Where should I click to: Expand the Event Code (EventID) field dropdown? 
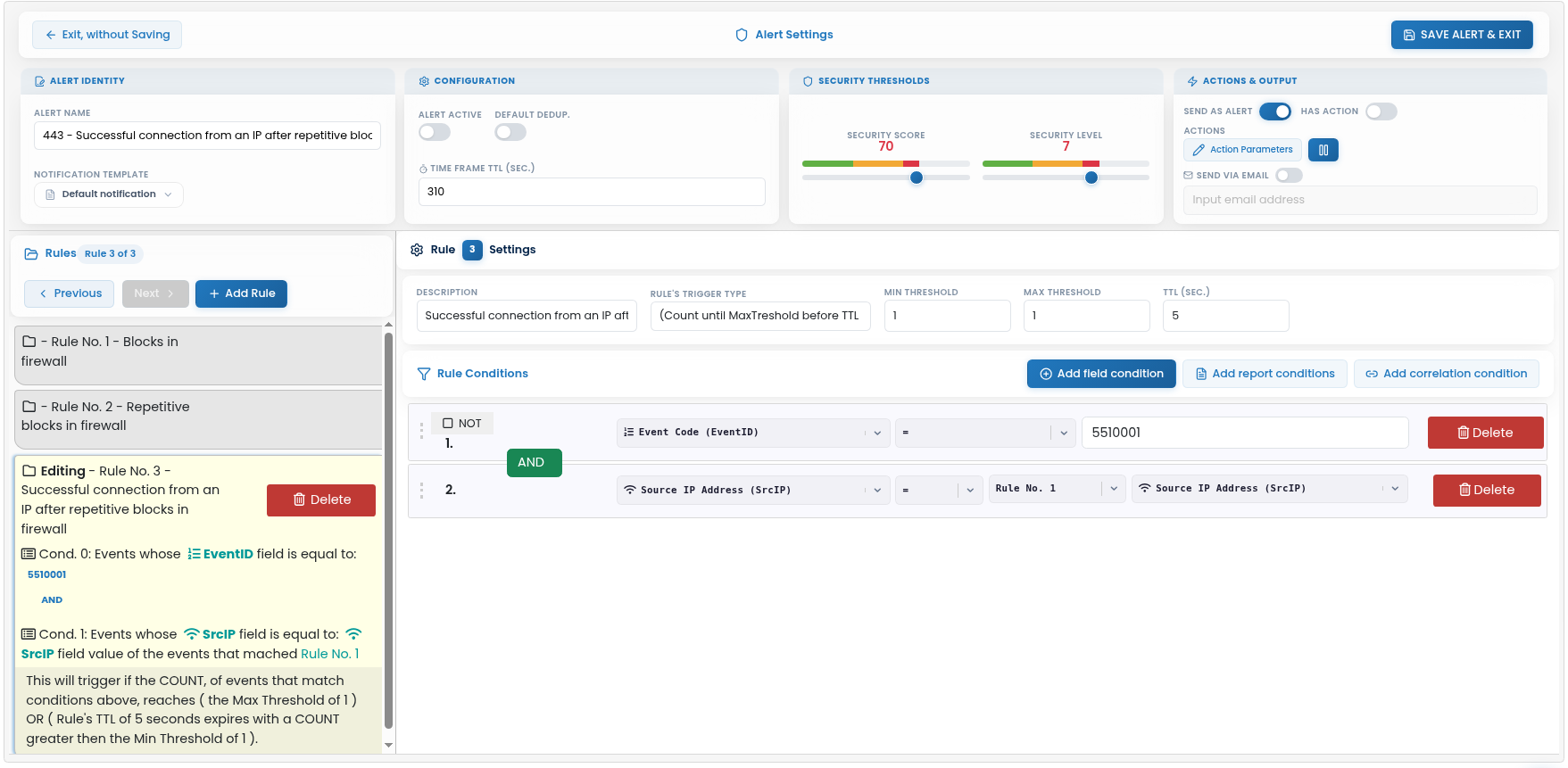click(x=753, y=433)
